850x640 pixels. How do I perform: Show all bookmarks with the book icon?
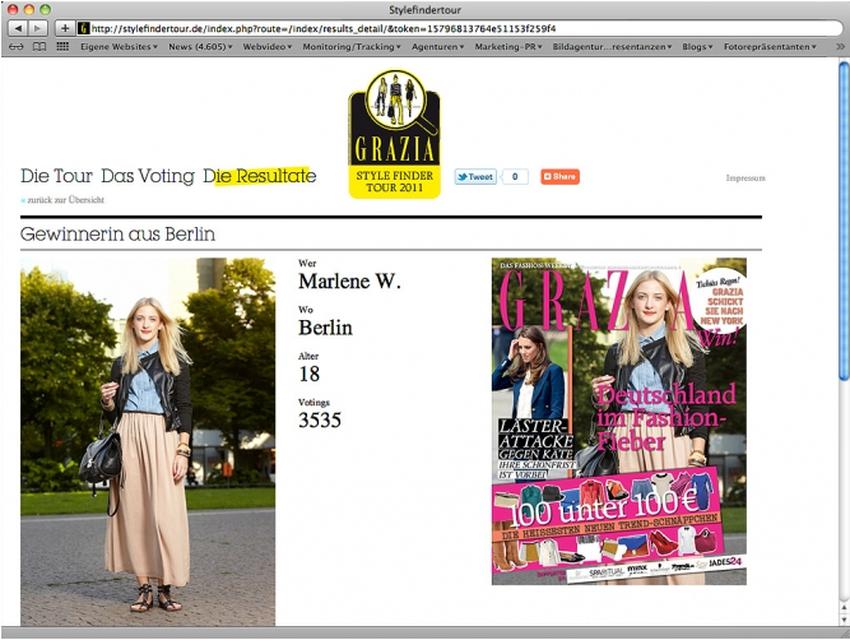tap(40, 47)
